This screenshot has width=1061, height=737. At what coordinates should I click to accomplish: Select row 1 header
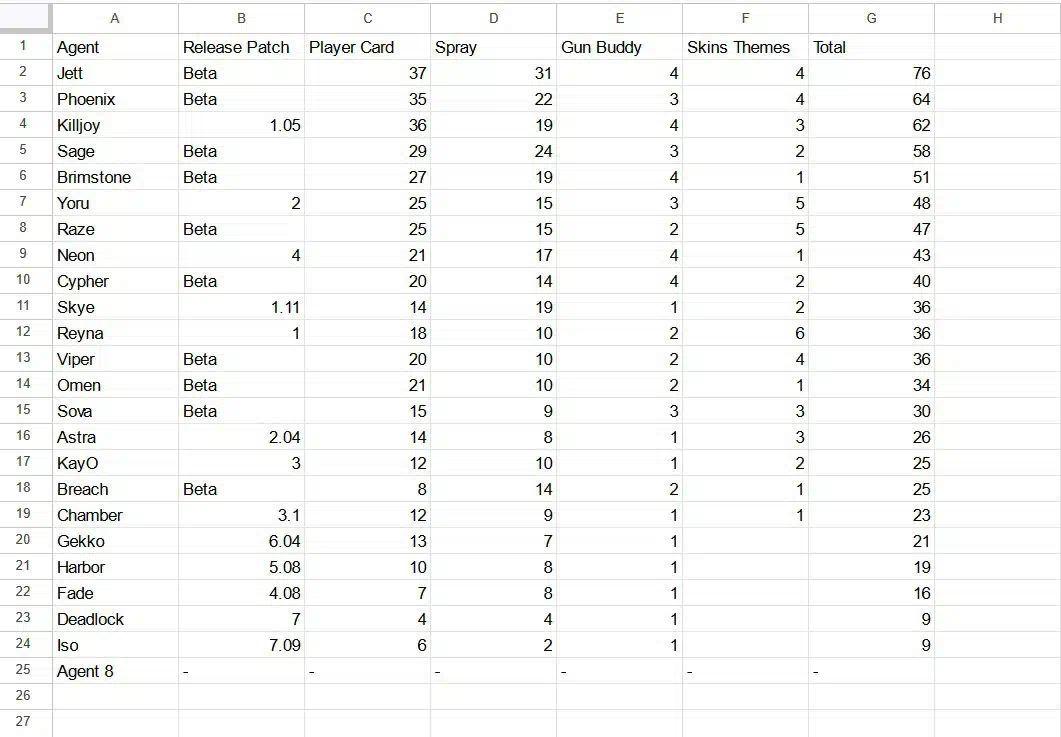(26, 47)
